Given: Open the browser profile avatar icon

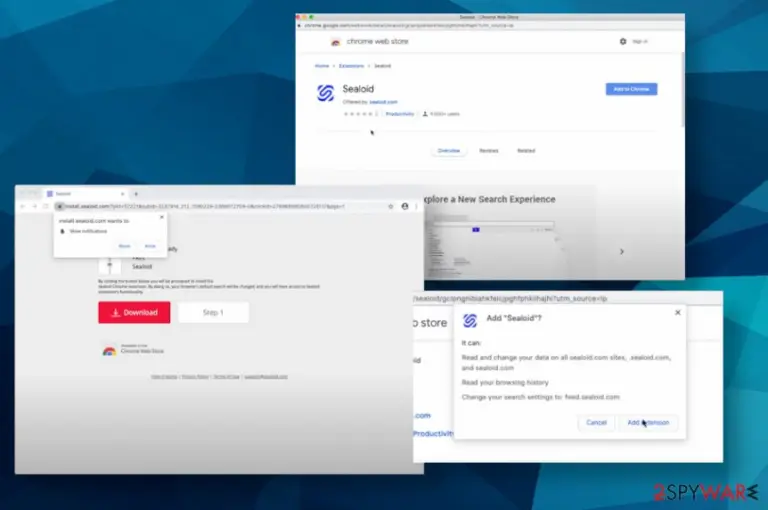Looking at the screenshot, I should (405, 206).
